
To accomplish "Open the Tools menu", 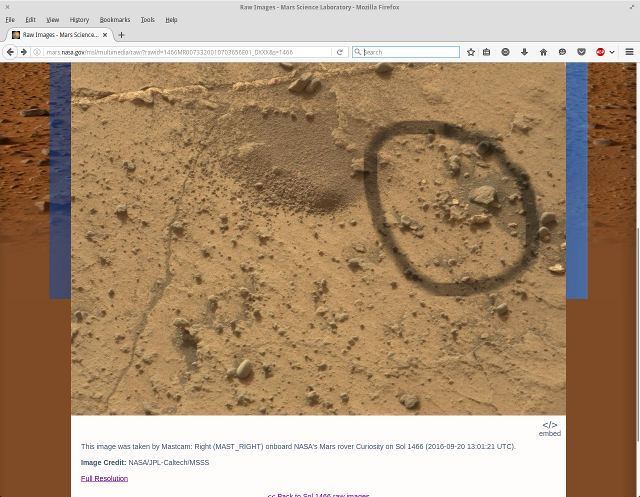I will [x=147, y=19].
